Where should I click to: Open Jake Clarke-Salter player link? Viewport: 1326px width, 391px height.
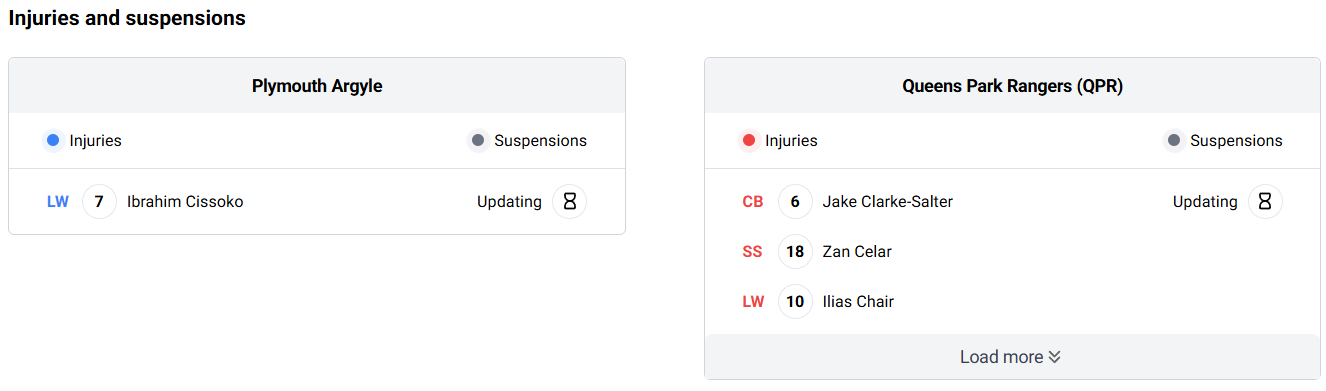(x=888, y=202)
